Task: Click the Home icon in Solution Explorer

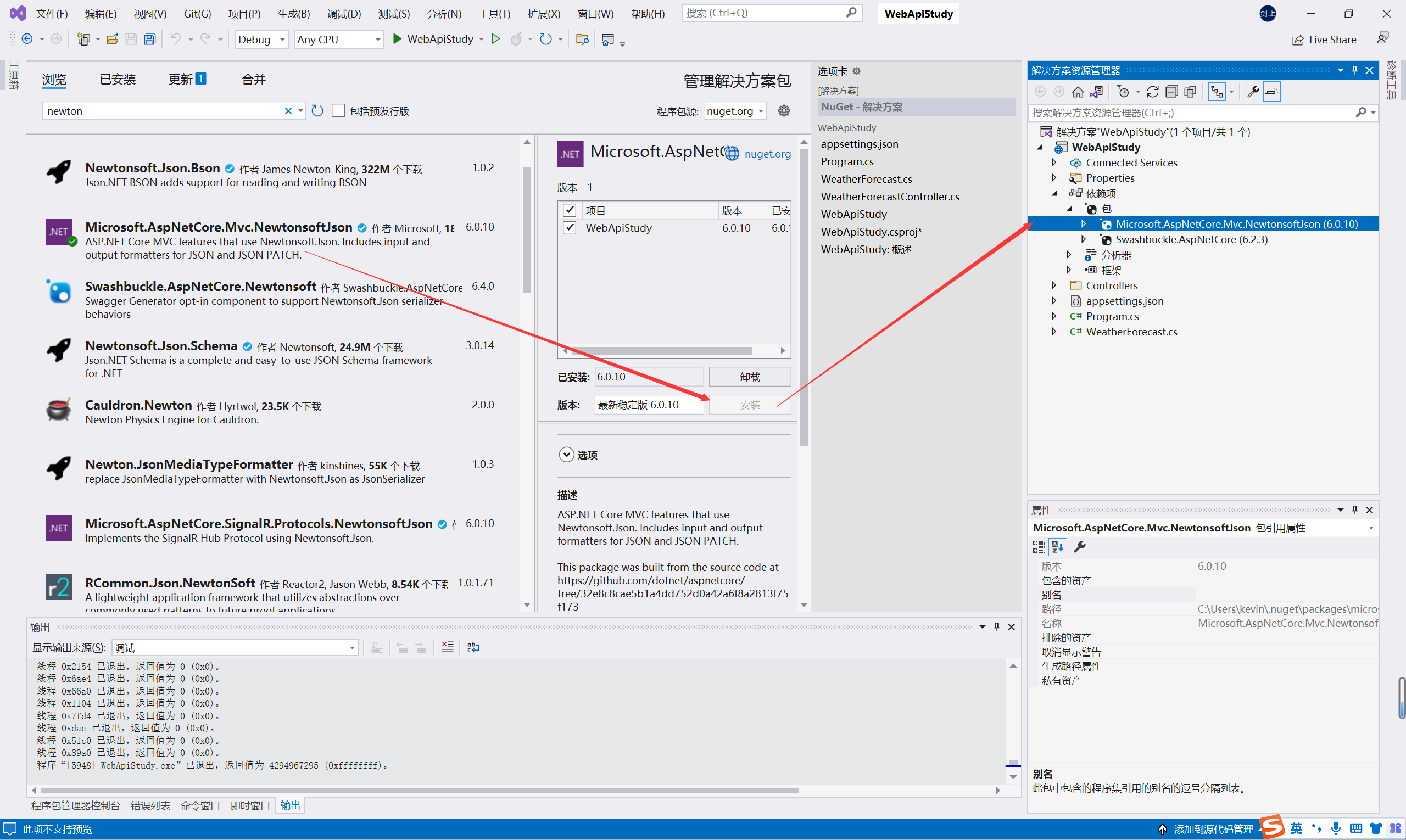Action: (1078, 92)
